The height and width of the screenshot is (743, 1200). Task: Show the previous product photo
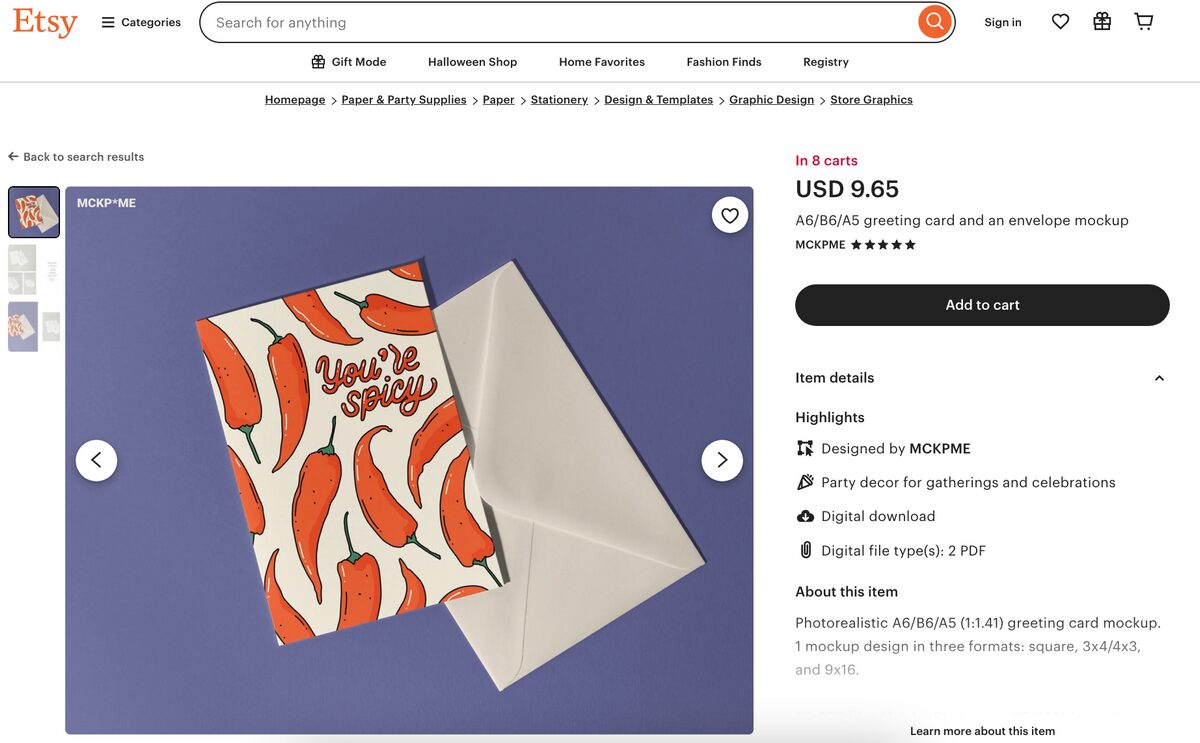96,460
